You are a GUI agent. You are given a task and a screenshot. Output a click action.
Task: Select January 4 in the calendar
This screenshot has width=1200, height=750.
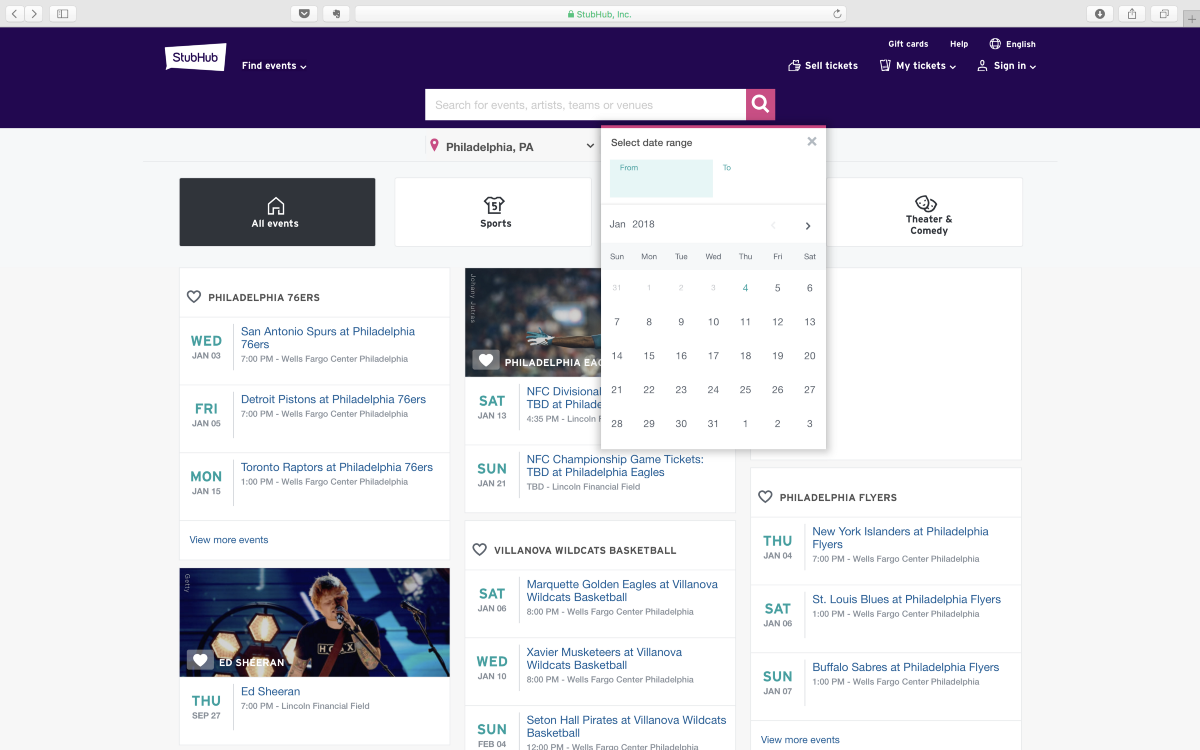point(745,288)
